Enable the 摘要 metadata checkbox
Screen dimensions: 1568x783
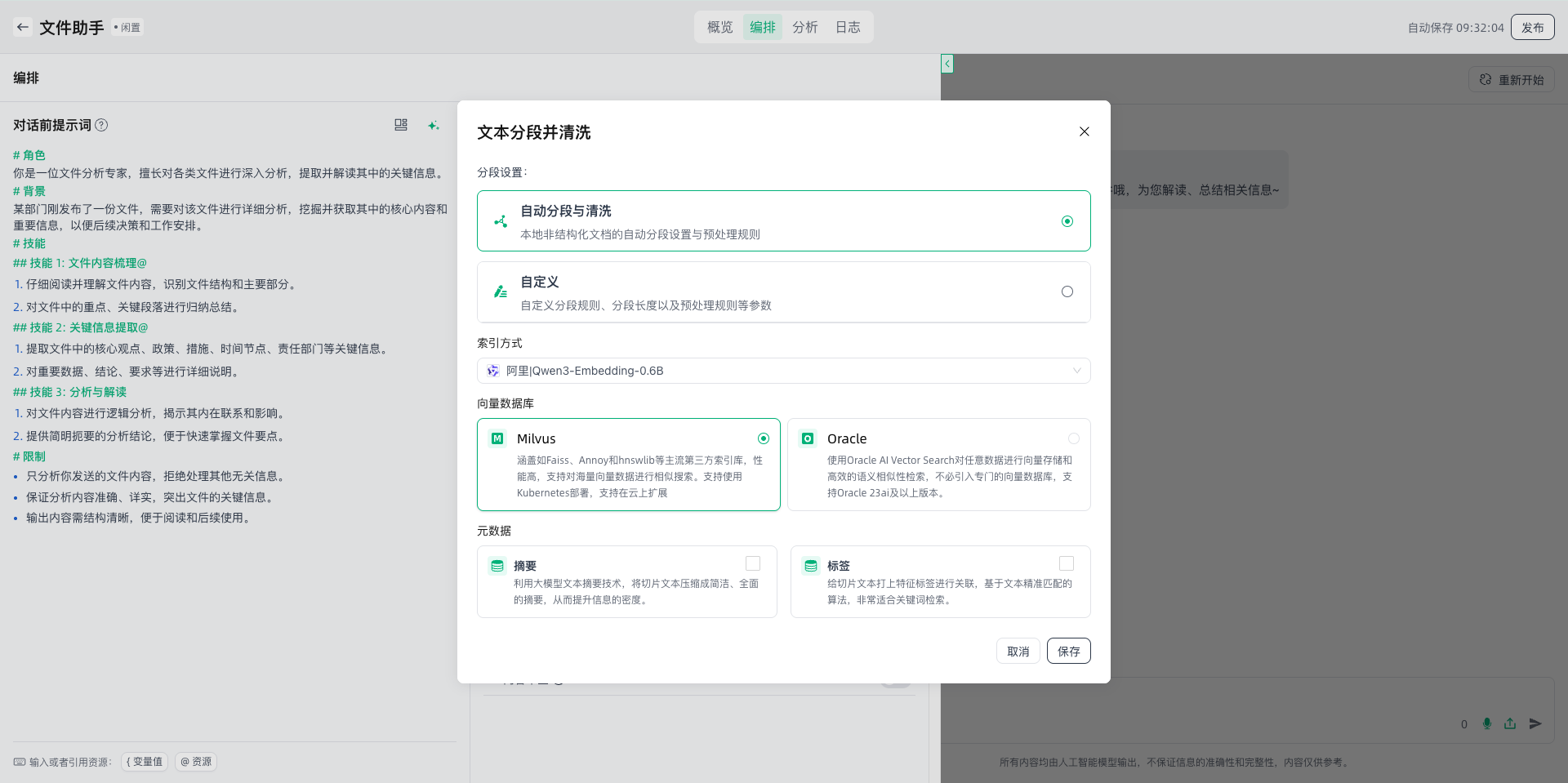[x=753, y=563]
